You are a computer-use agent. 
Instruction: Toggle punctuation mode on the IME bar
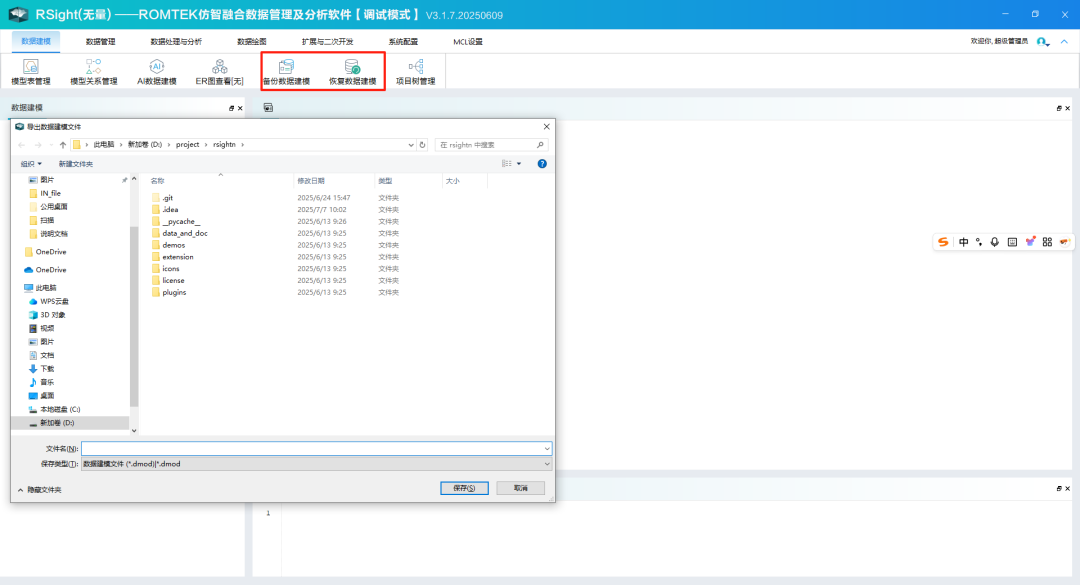pyautogui.click(x=979, y=242)
